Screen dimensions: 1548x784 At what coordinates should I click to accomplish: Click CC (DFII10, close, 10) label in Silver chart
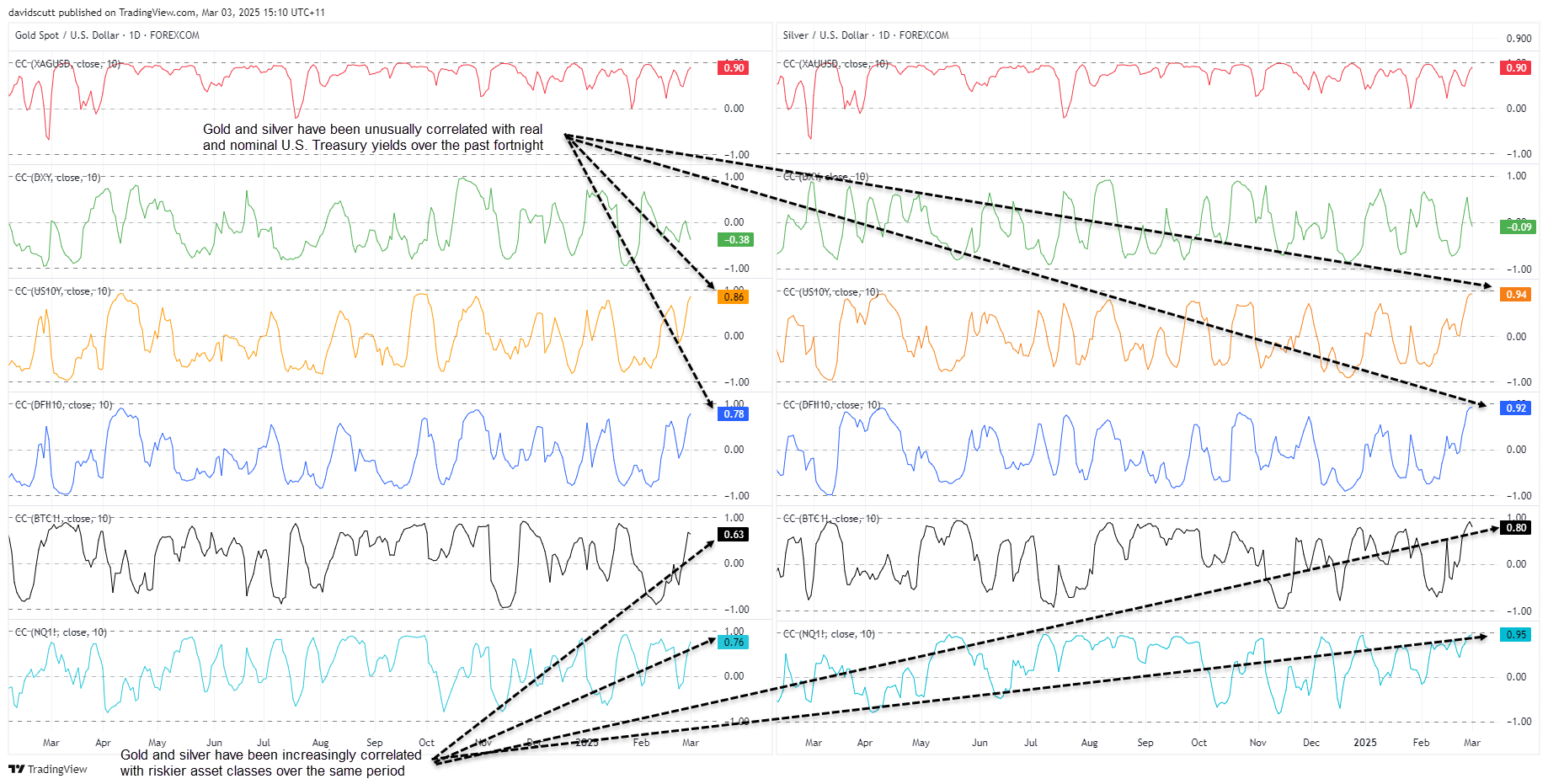tap(831, 405)
